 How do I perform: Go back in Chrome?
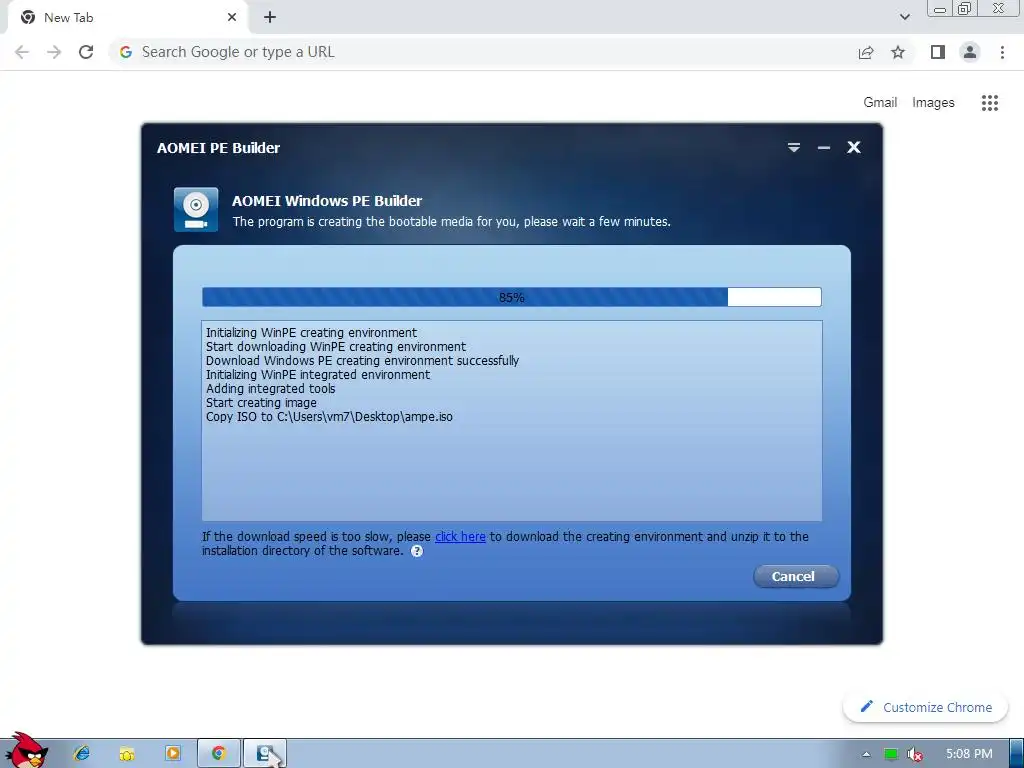click(x=22, y=52)
